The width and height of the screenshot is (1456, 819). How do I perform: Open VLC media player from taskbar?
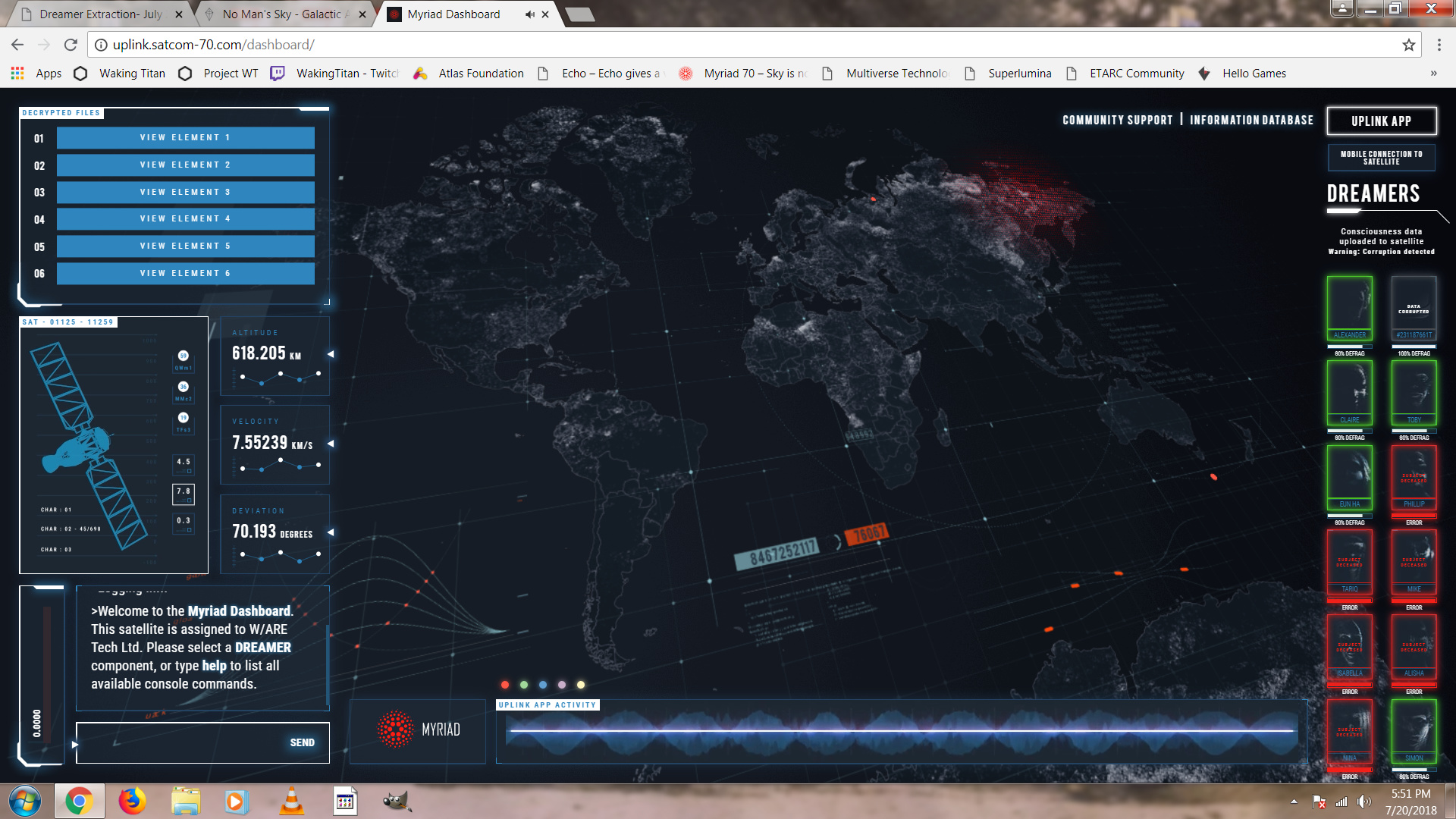click(291, 802)
